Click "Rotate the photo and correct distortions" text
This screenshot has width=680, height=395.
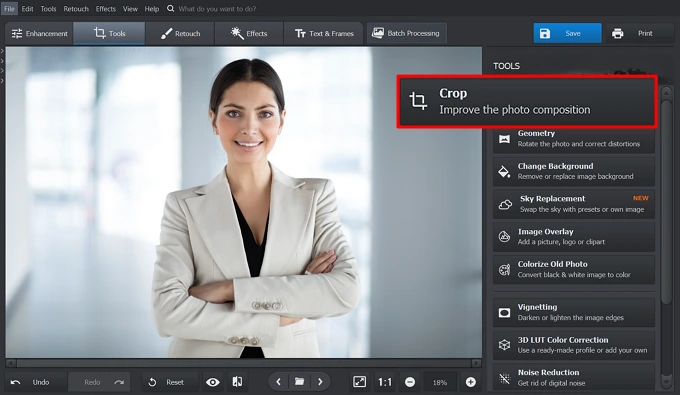click(x=579, y=144)
